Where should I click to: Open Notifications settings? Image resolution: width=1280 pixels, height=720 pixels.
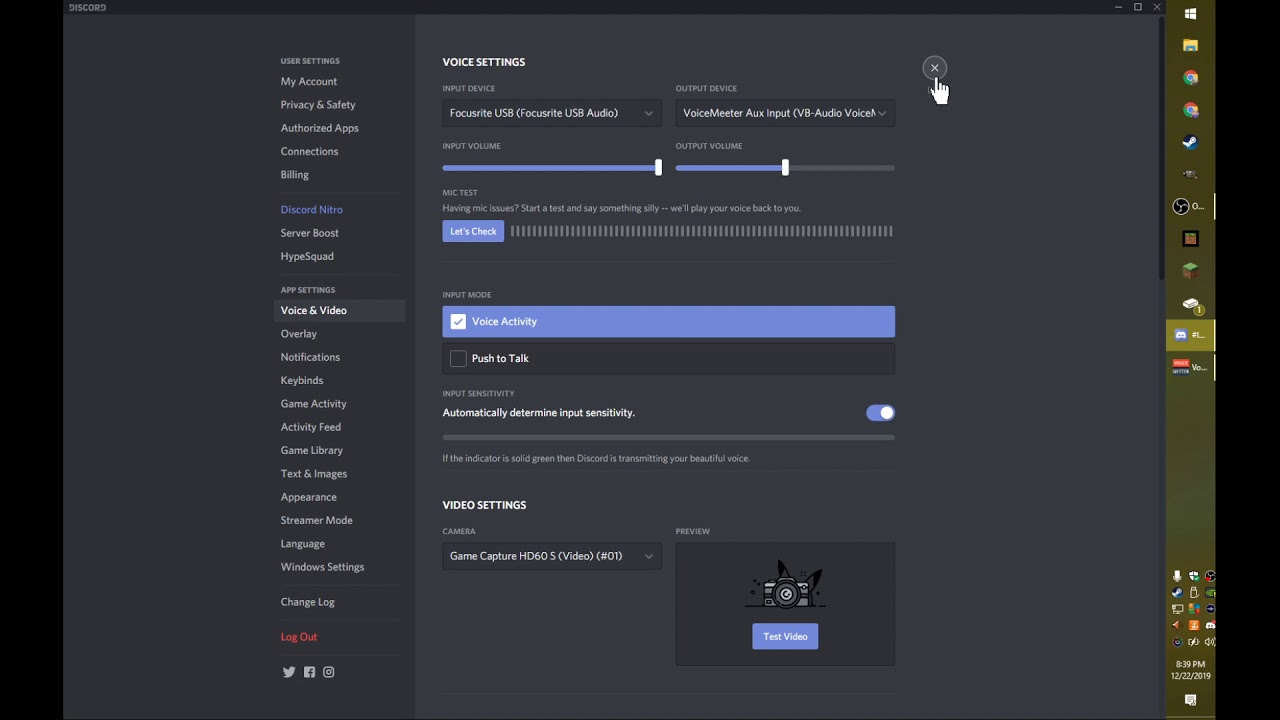310,357
